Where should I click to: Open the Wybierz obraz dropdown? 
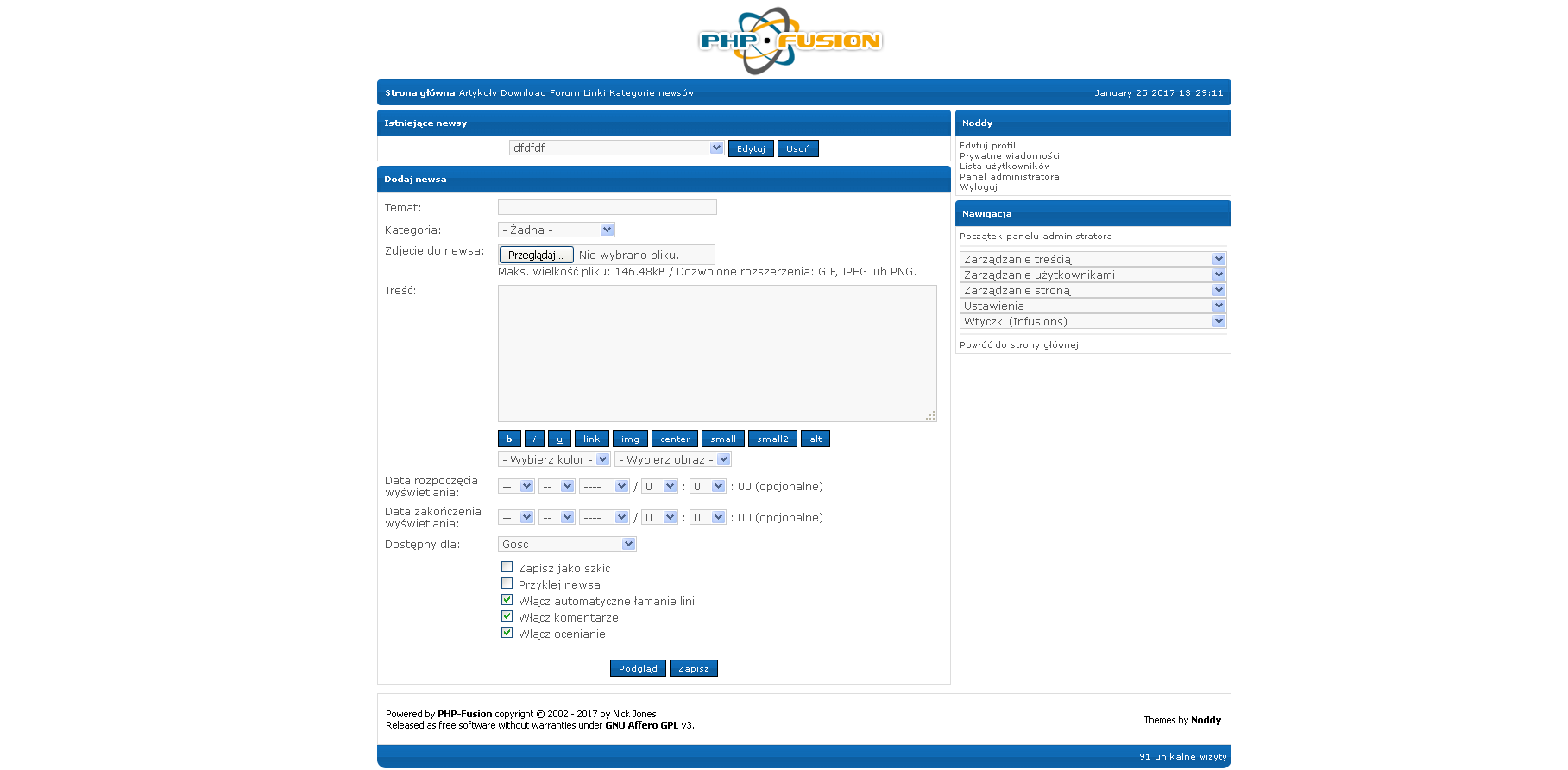coord(673,459)
